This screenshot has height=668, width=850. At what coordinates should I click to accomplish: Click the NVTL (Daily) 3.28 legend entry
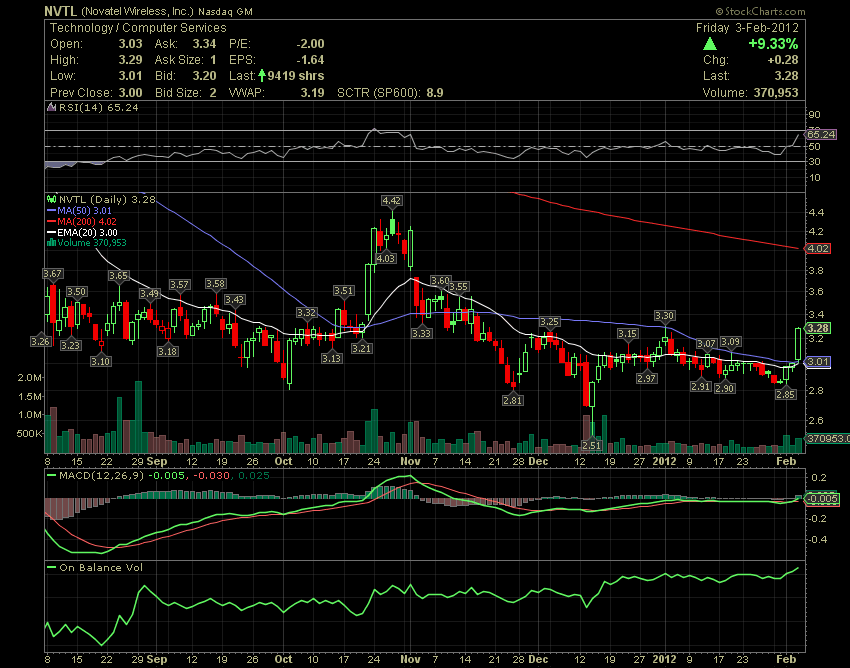point(107,200)
